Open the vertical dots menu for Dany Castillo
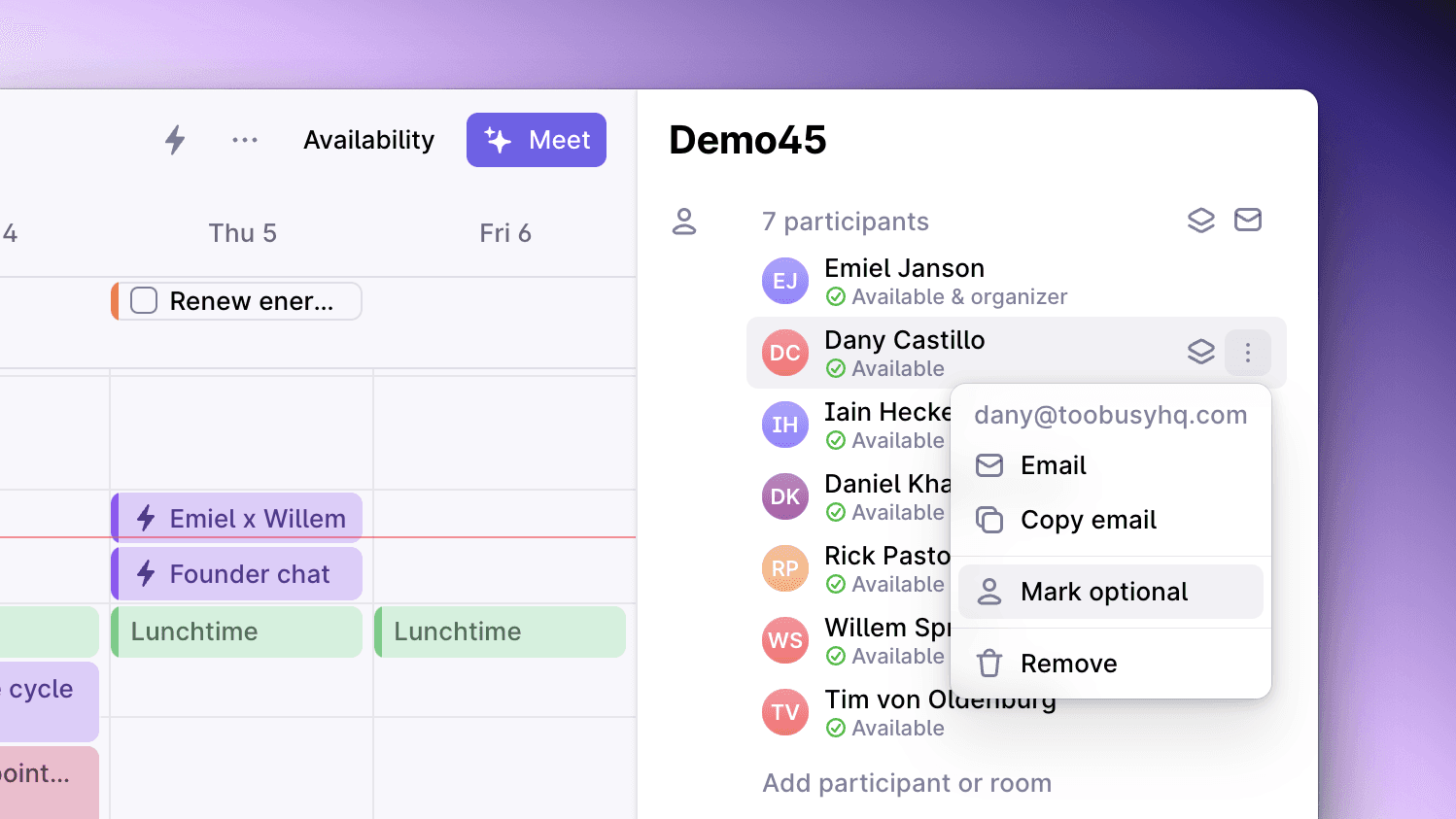 1248,353
